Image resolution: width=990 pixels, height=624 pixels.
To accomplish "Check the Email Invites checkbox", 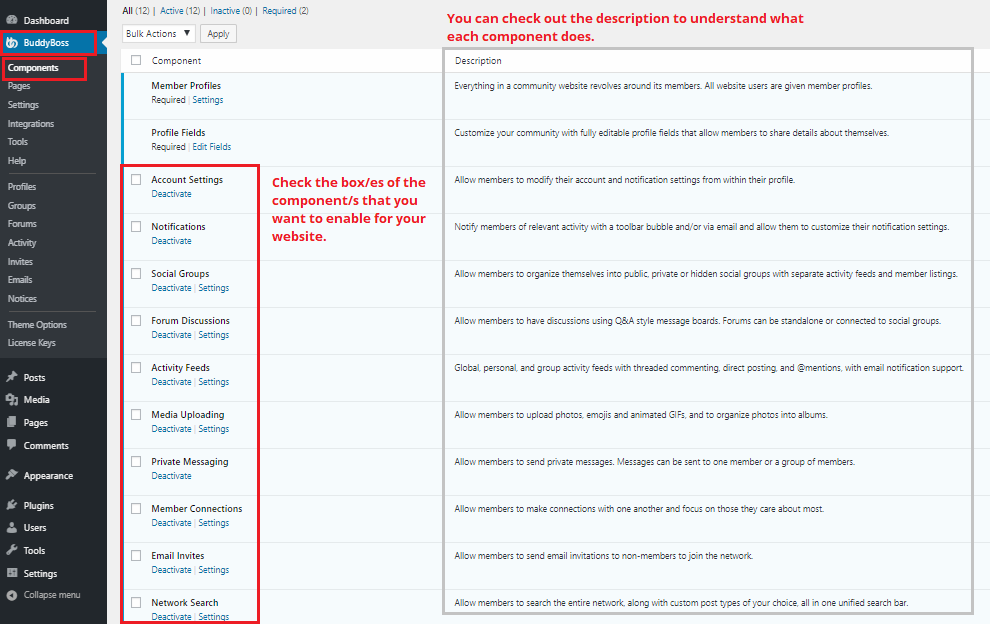I will tap(136, 556).
